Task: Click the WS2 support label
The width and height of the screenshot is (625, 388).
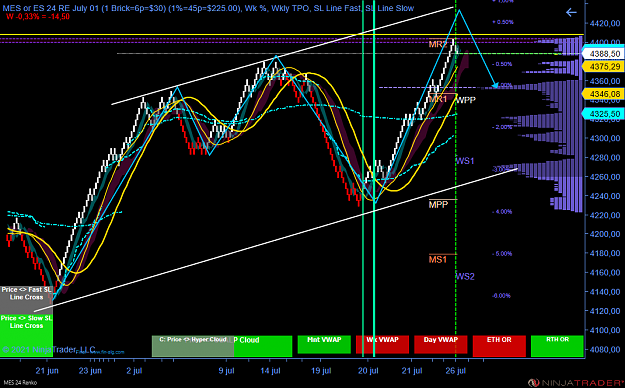Action: click(x=465, y=276)
